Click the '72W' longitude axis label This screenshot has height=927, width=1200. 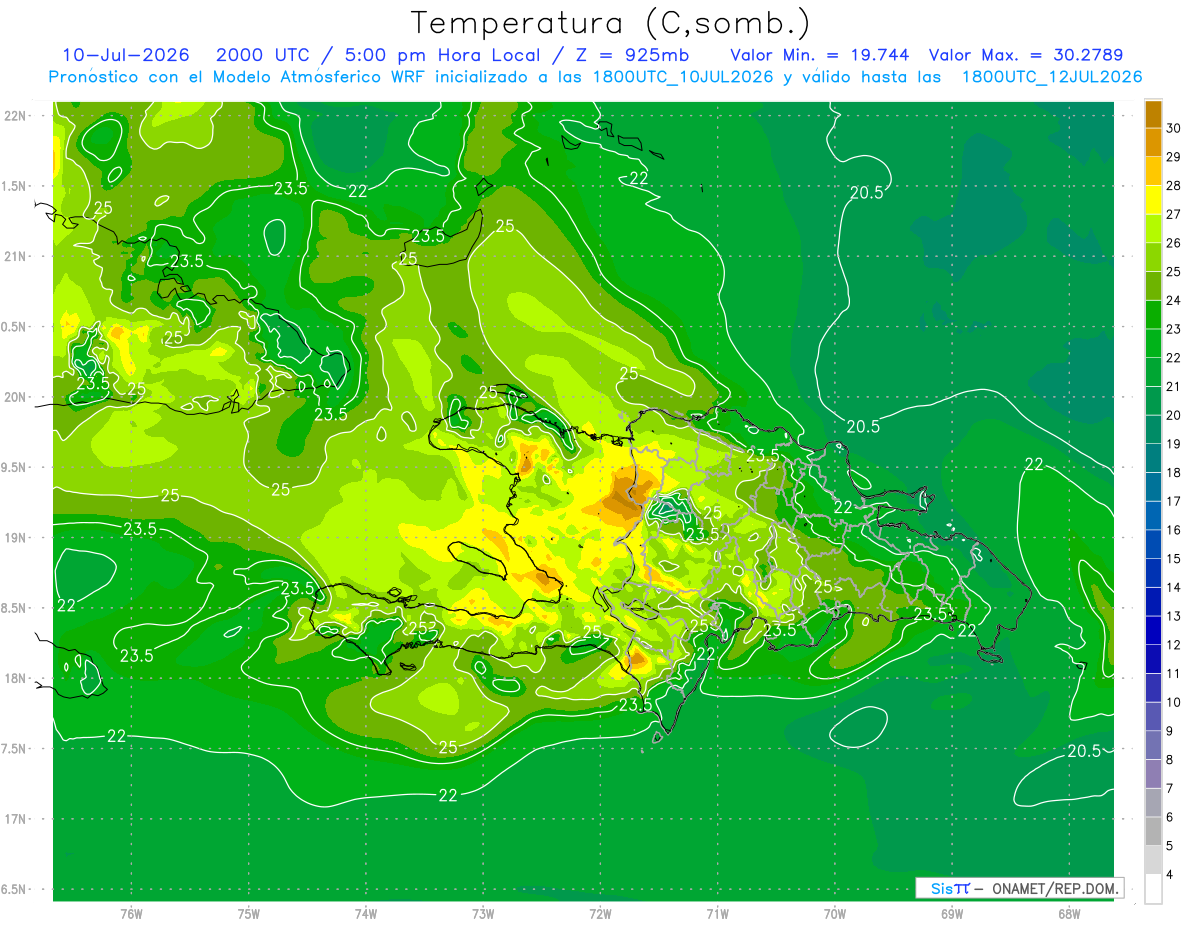tap(600, 914)
